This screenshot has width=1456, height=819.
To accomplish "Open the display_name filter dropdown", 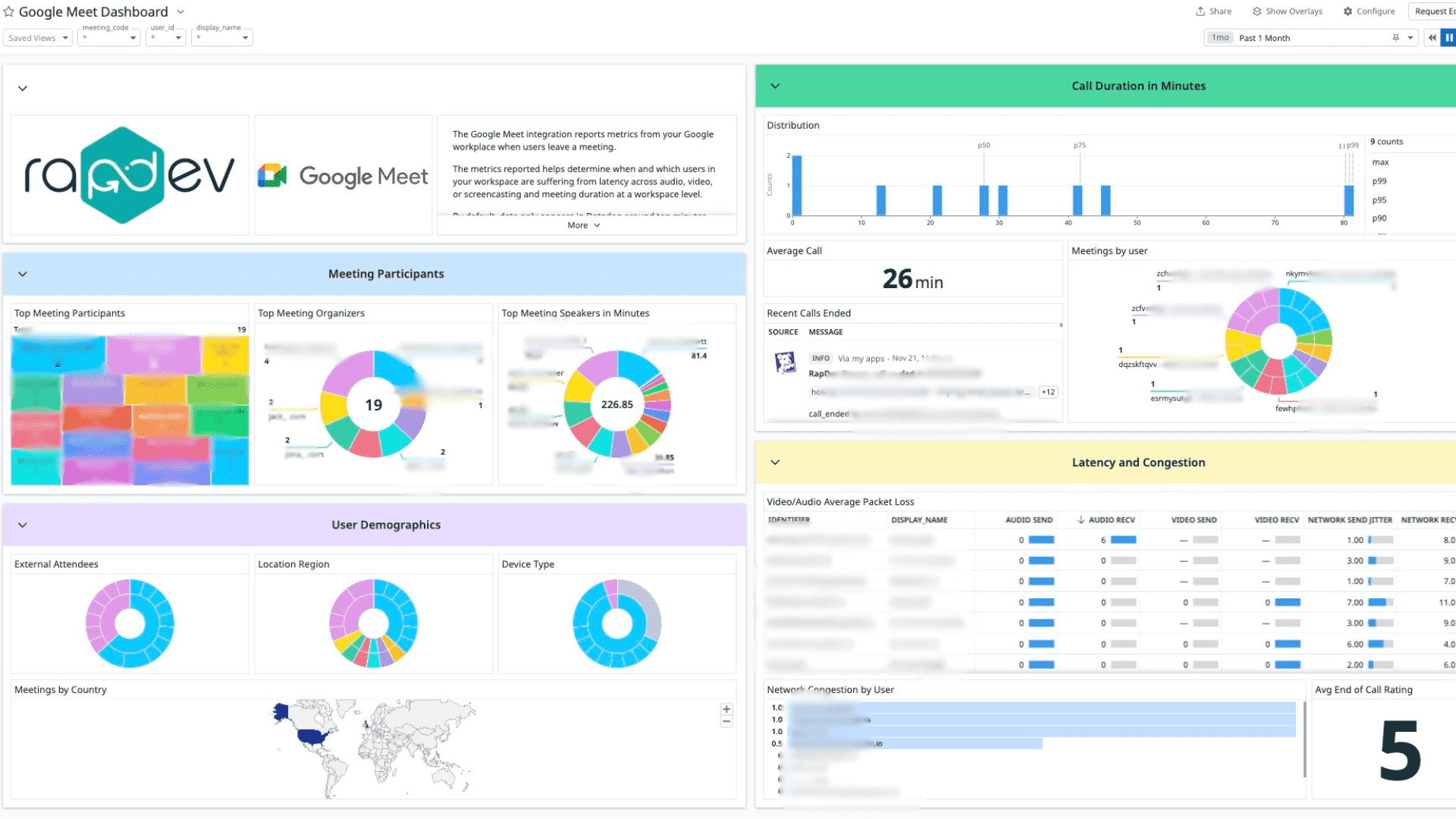I will pos(221,38).
